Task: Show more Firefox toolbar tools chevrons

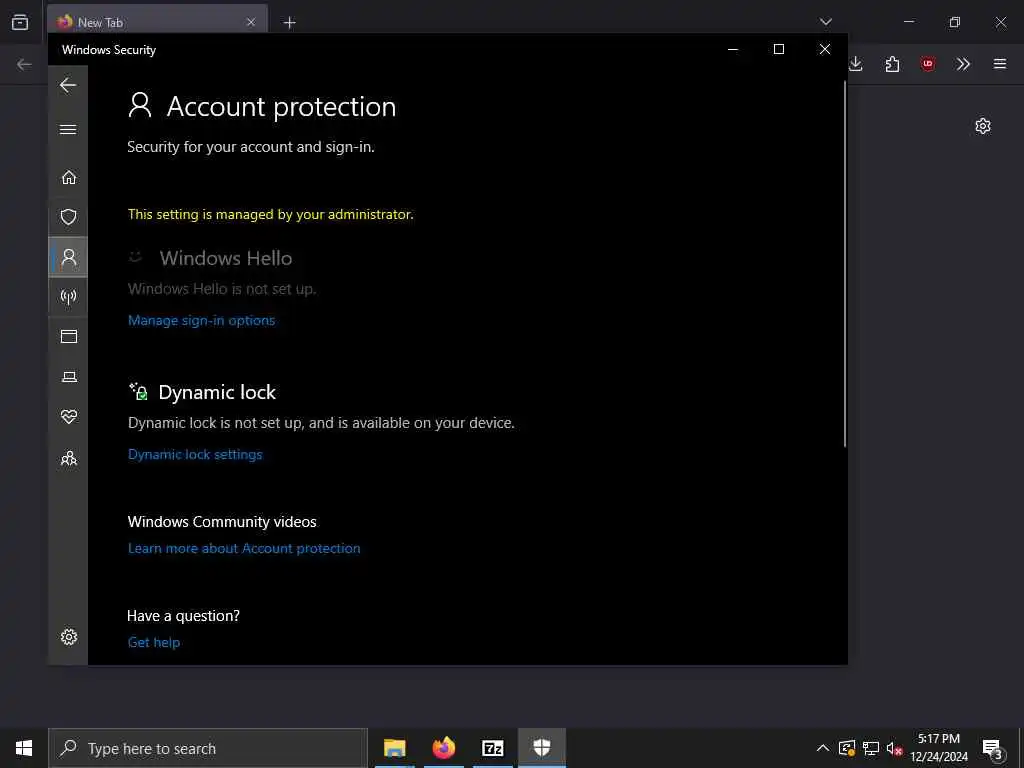Action: (x=963, y=64)
